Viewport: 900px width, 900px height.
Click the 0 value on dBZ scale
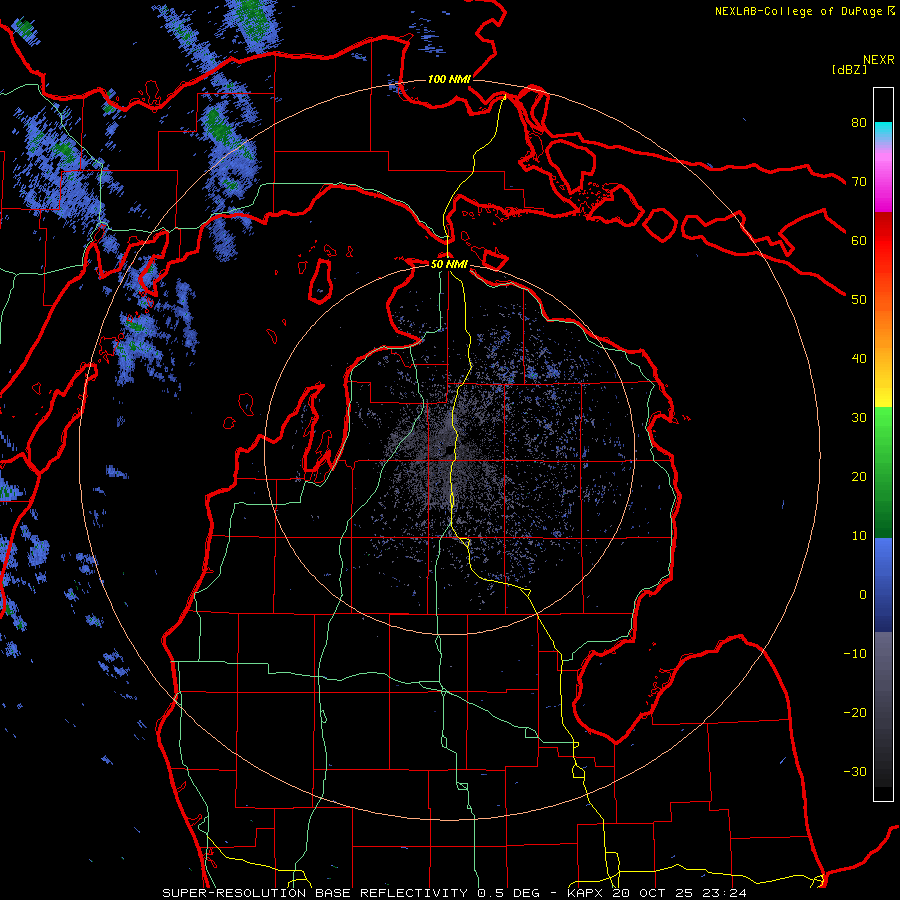pos(862,595)
